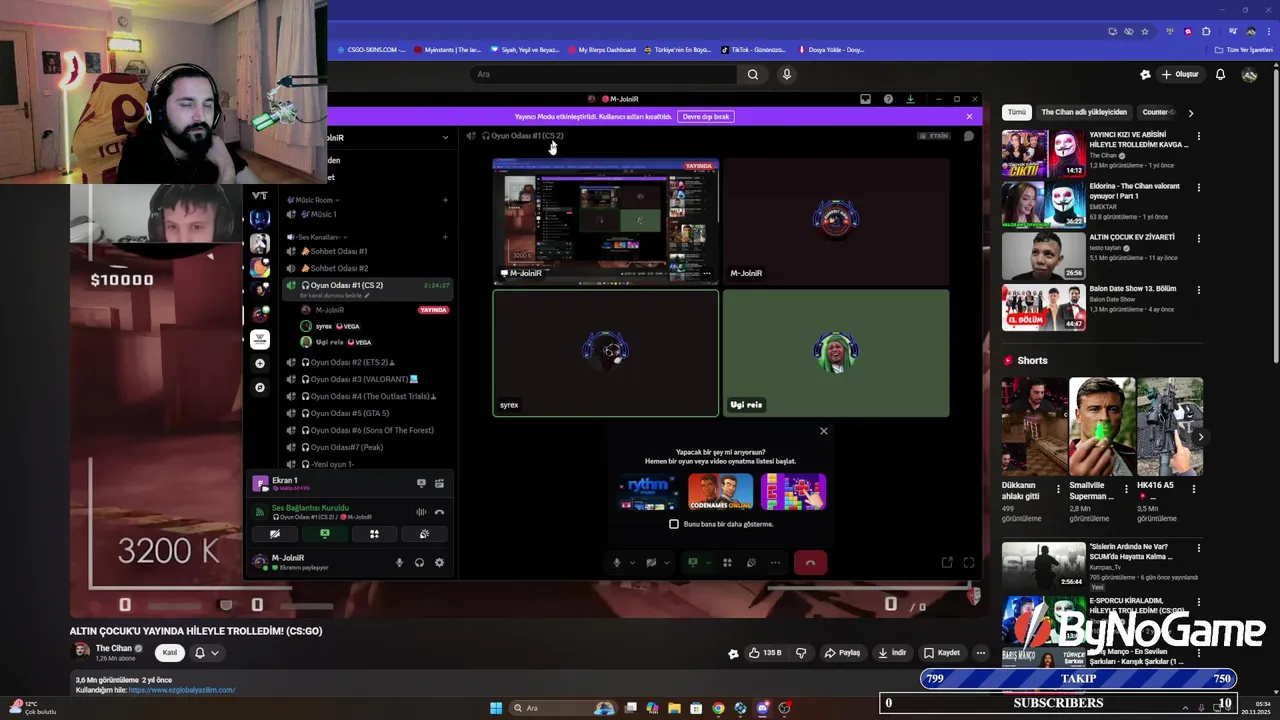The width and height of the screenshot is (1280, 720).
Task: Open more options ellipsis in call bar
Action: click(775, 563)
